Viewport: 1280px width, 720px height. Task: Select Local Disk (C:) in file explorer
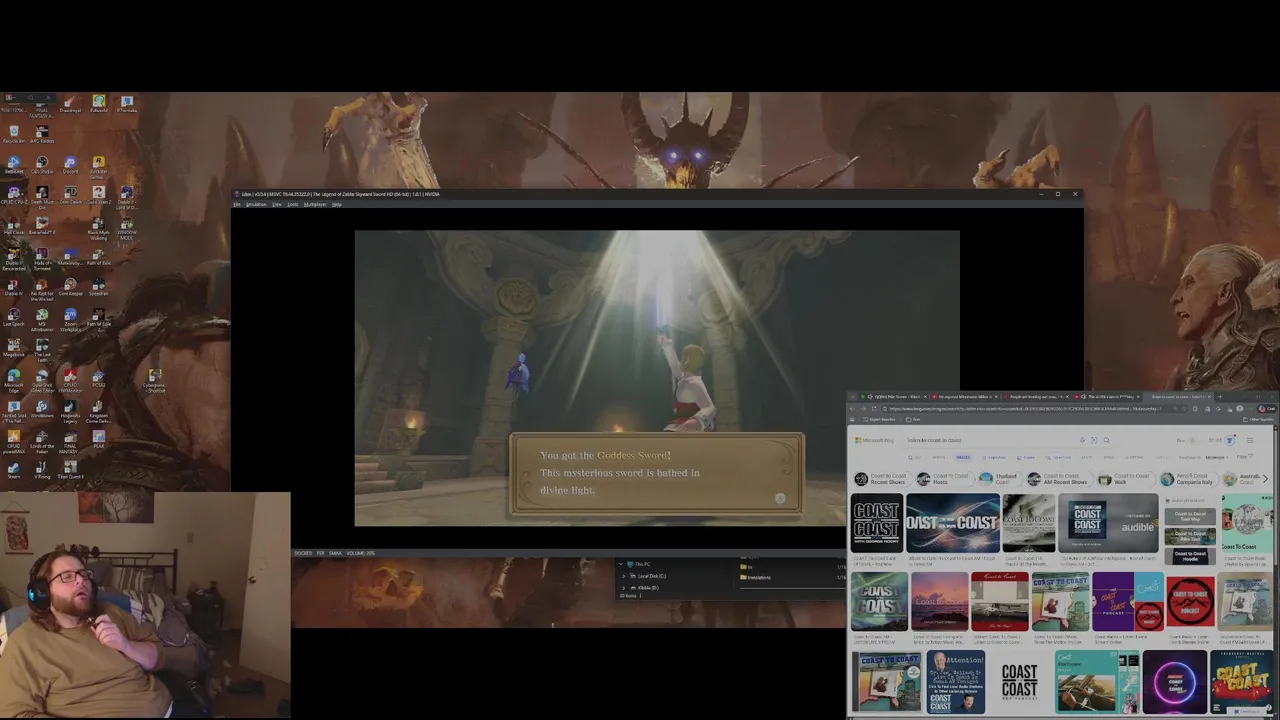(x=651, y=576)
